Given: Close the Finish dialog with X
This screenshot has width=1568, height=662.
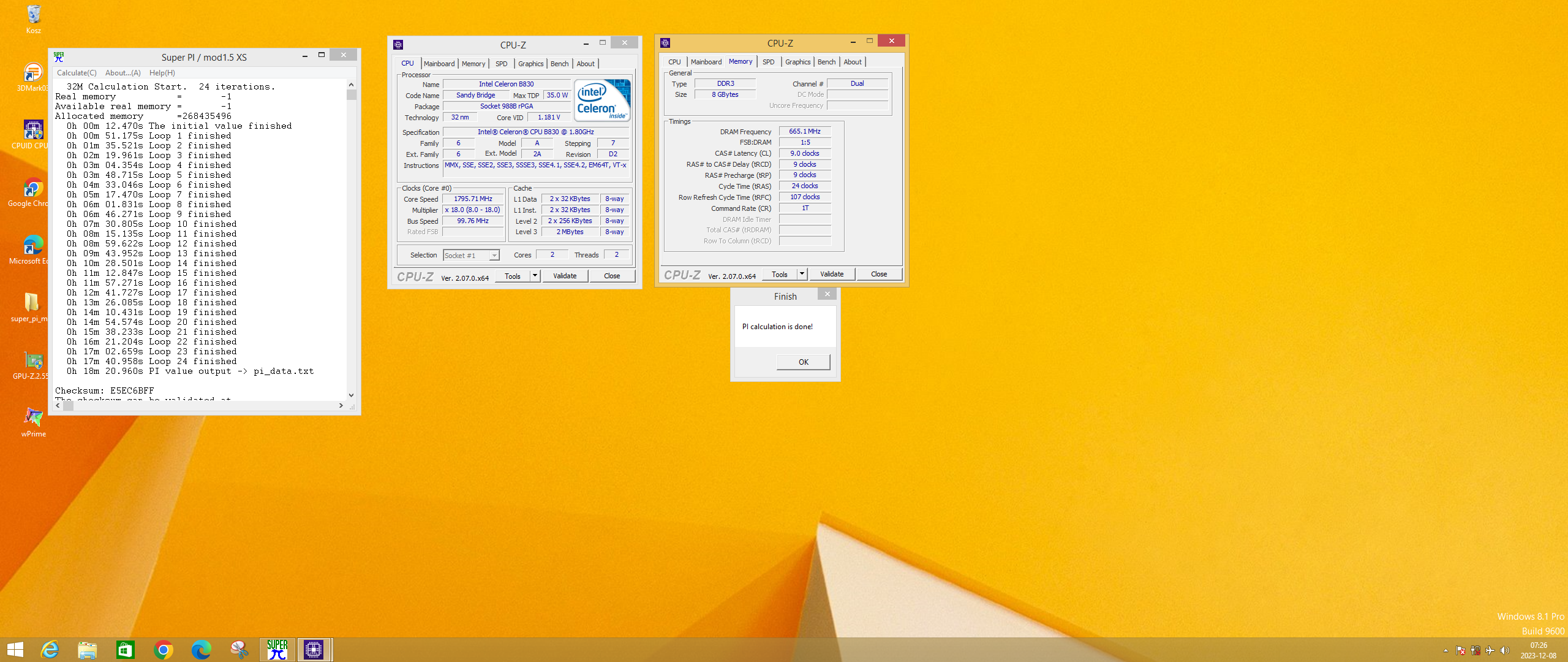Looking at the screenshot, I should click(827, 294).
